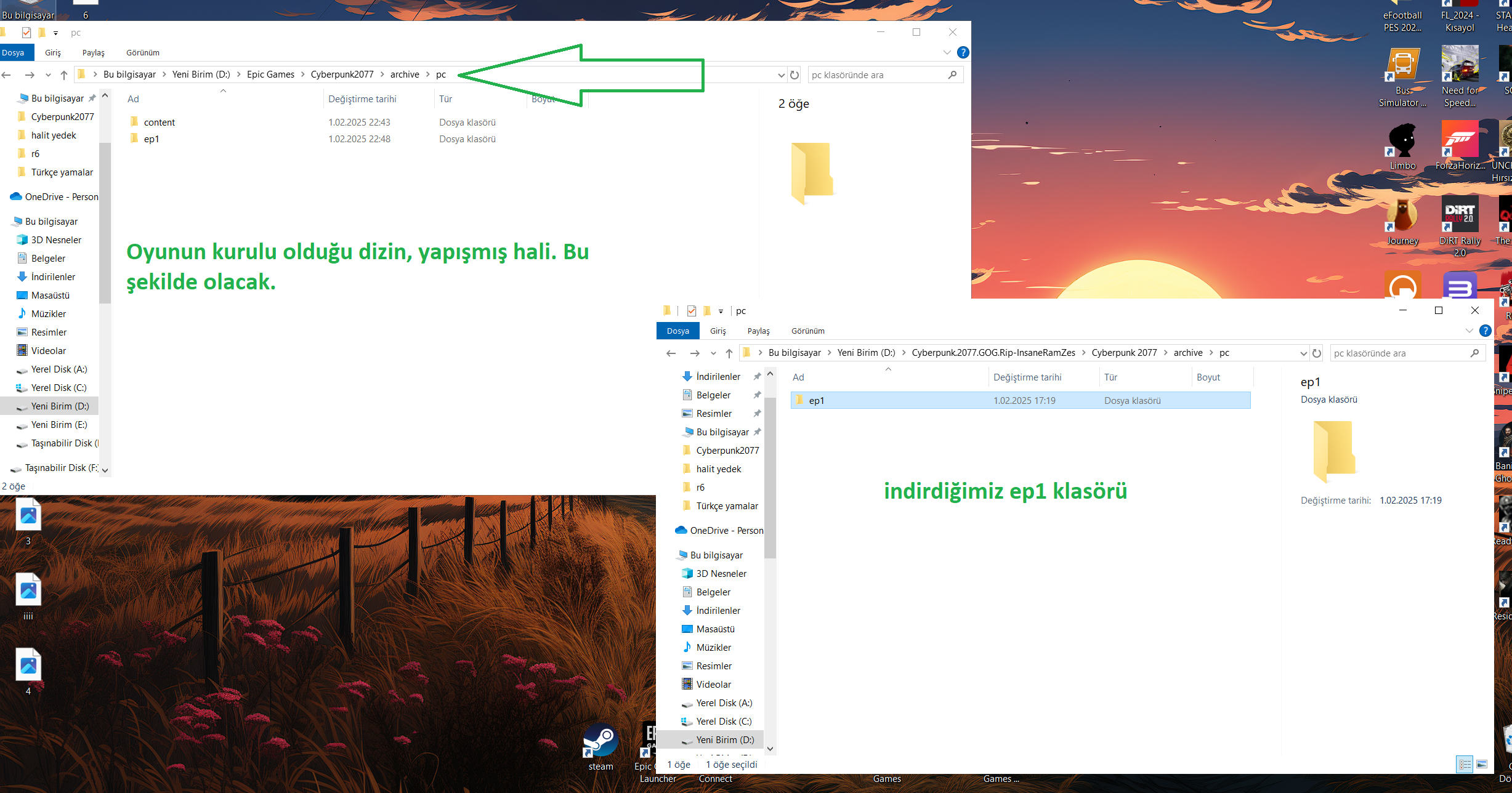Select the ep1 folder in lower window
This screenshot has width=1512, height=793.
(x=817, y=401)
